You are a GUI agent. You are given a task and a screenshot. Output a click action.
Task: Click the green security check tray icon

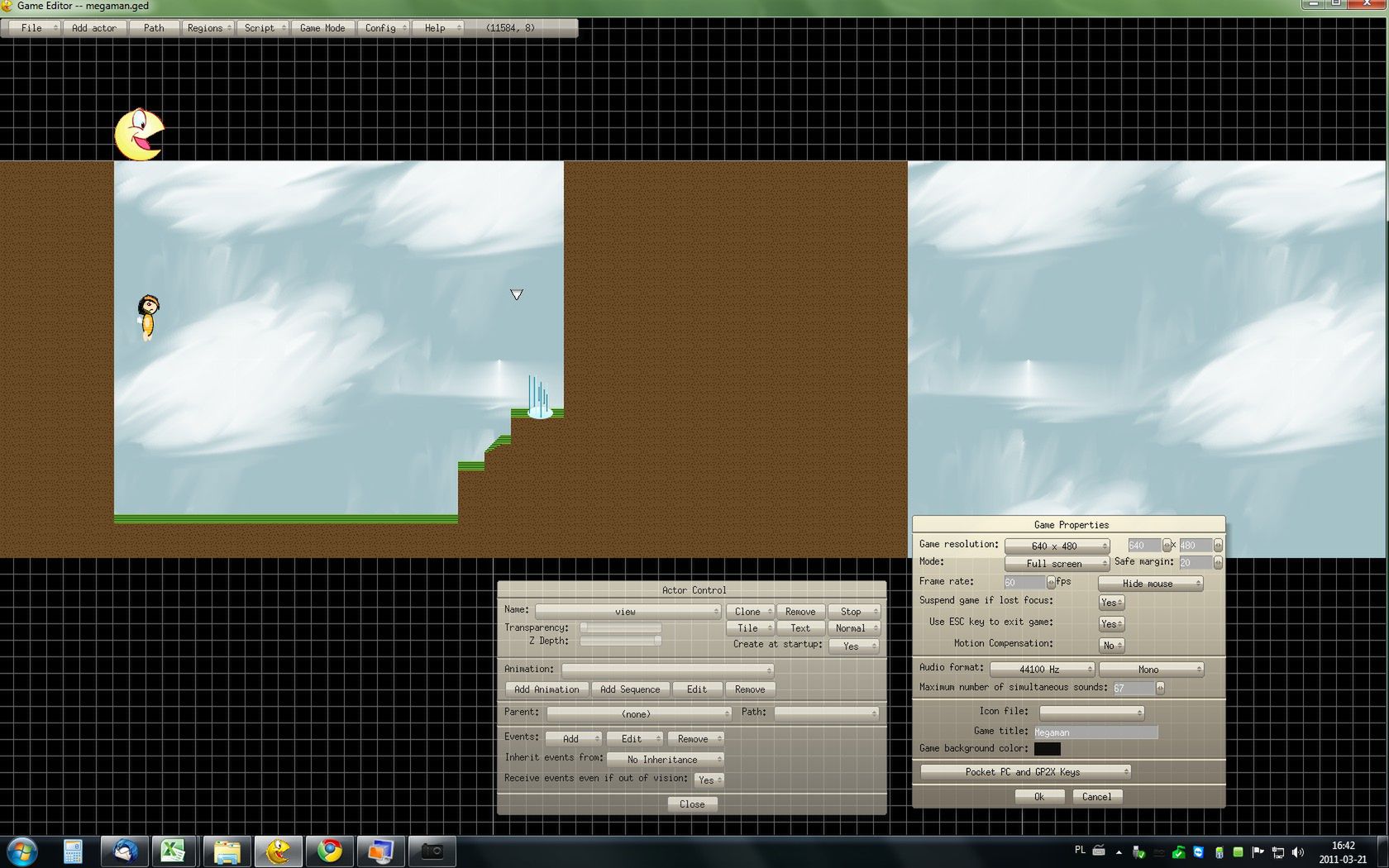(1178, 851)
